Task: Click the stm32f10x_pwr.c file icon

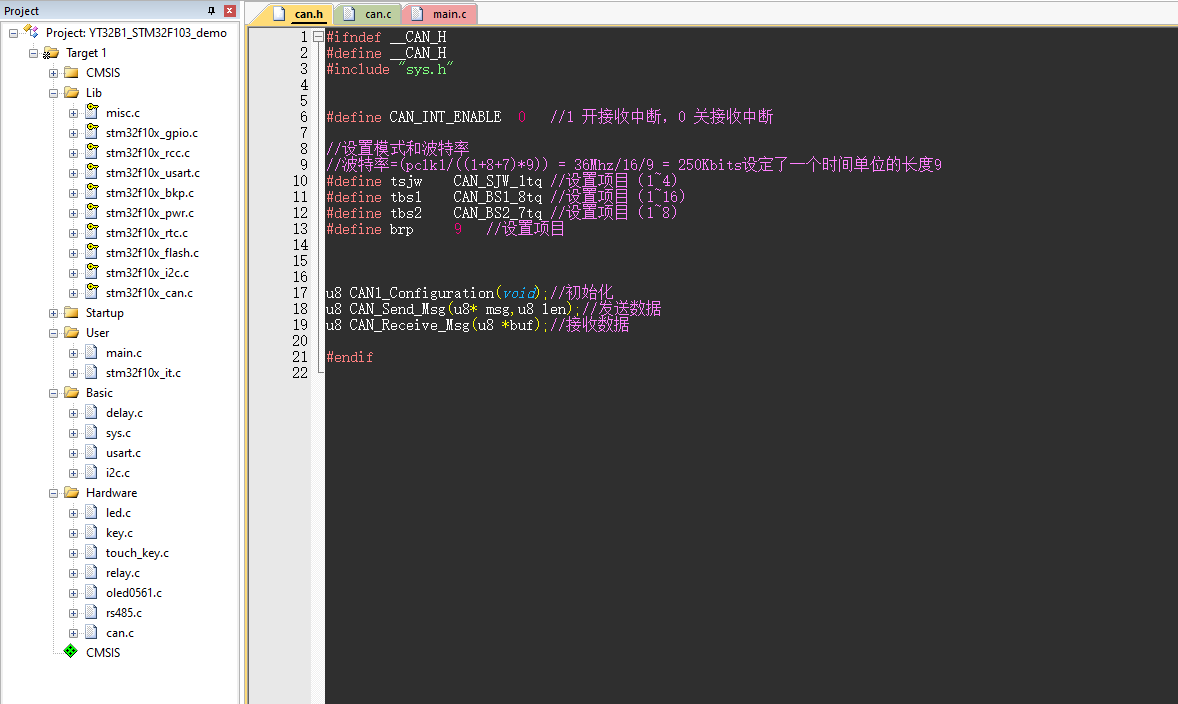Action: click(92, 211)
